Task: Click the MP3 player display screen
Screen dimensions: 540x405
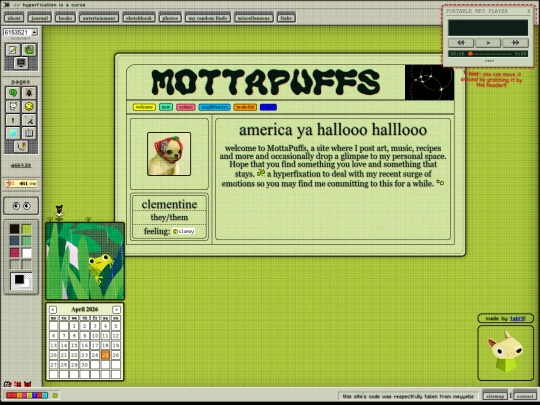Action: (x=488, y=28)
